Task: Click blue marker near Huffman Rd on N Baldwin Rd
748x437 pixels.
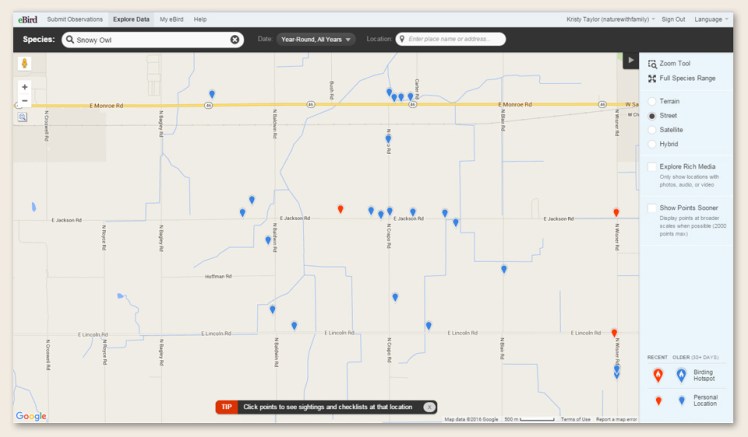Action: tap(268, 240)
